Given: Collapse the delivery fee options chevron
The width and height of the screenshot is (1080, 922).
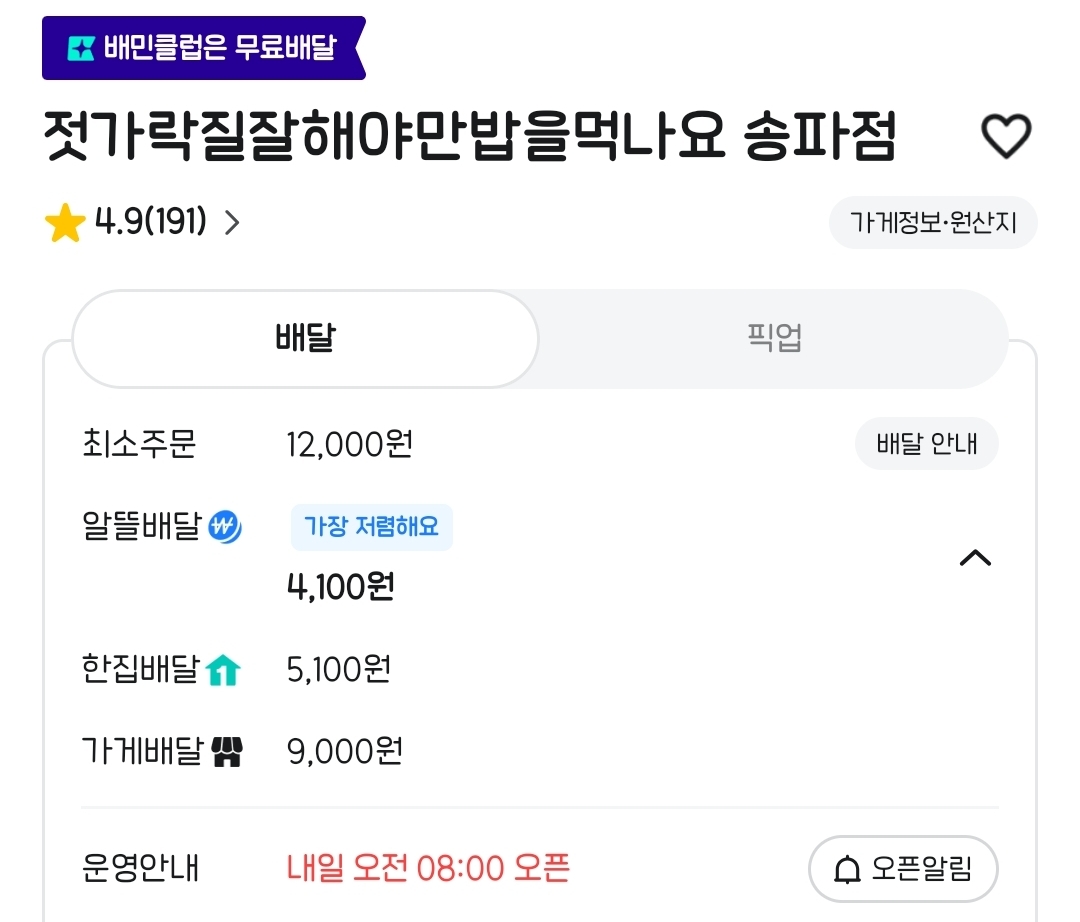Looking at the screenshot, I should coord(975,558).
